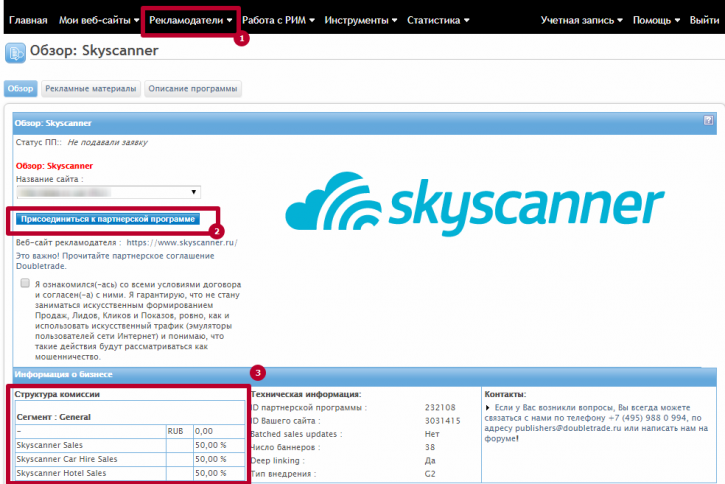
Task: Log out via Выйти
Action: (704, 20)
